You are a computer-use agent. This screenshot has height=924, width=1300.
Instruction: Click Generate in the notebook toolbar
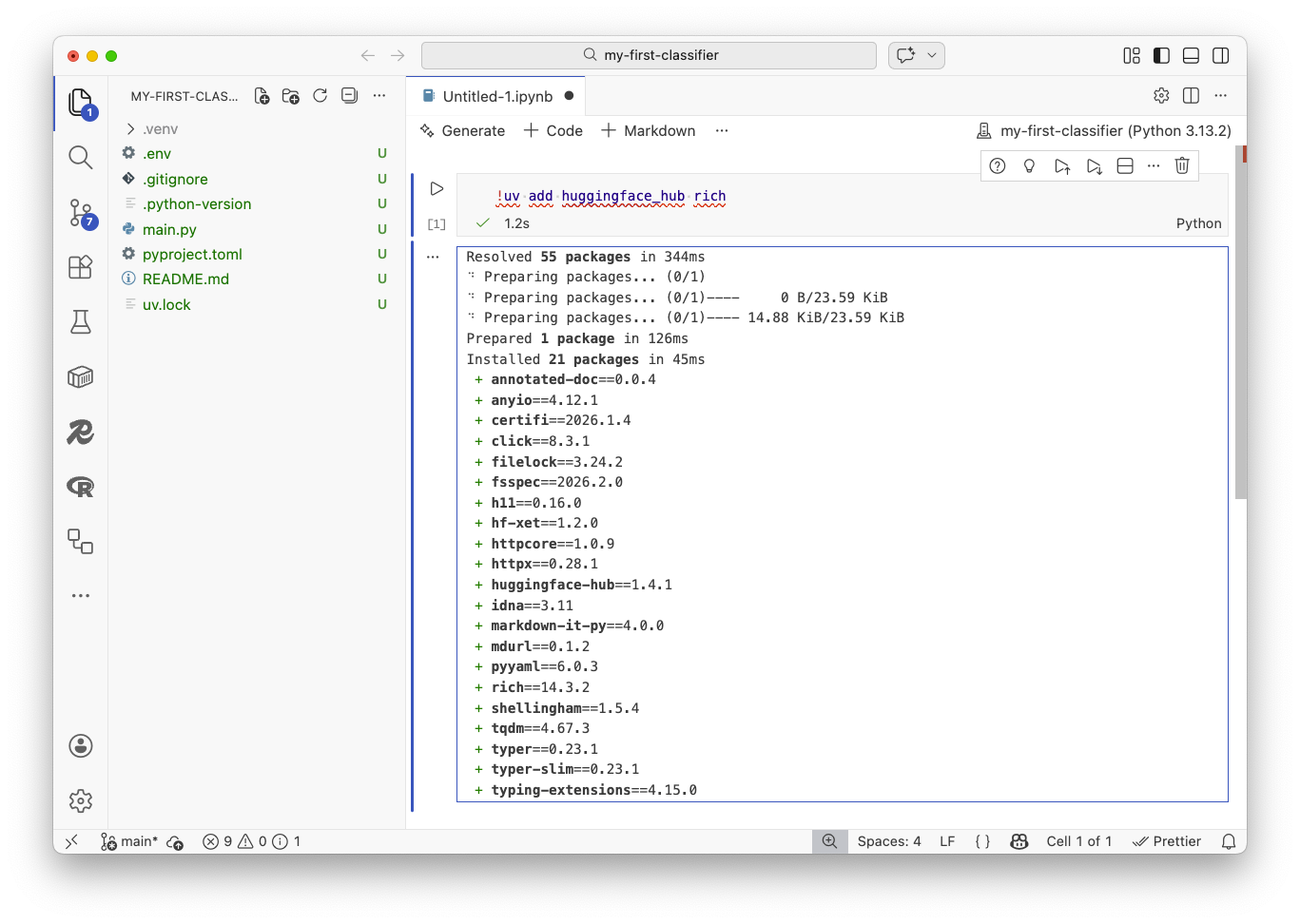(462, 130)
